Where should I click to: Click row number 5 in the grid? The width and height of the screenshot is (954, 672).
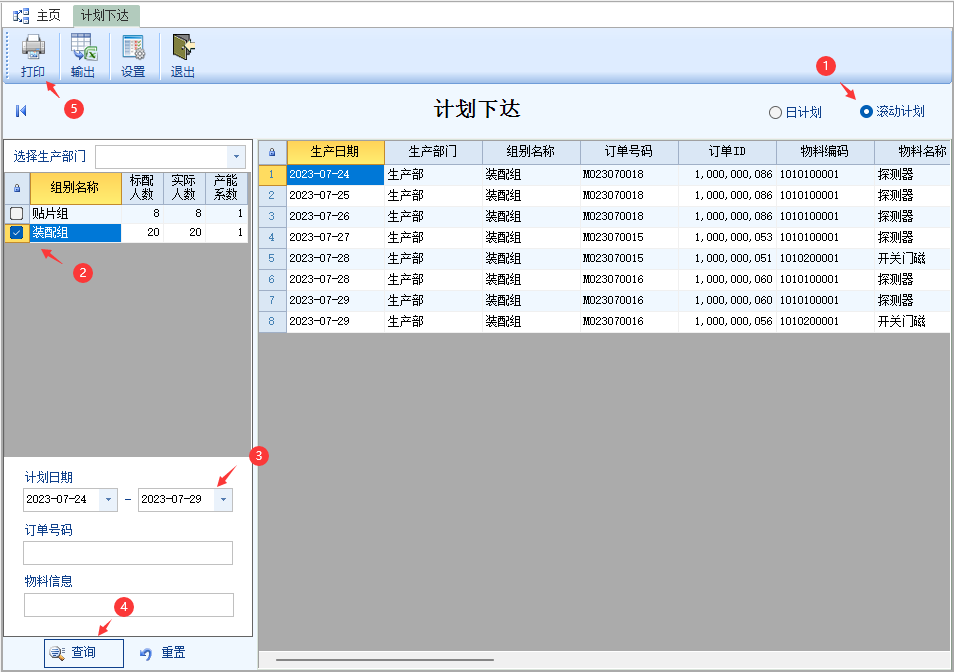click(x=272, y=258)
